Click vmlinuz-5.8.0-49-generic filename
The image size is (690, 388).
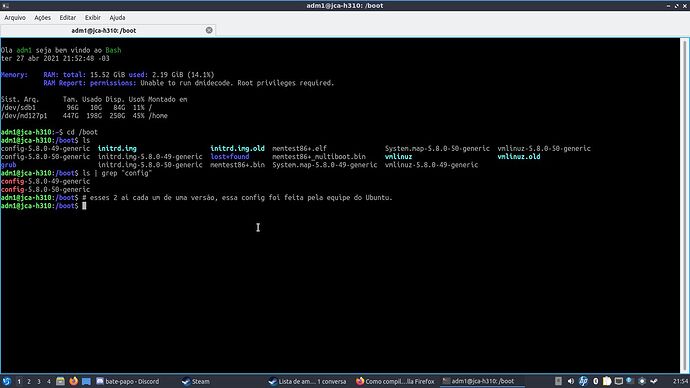[431, 165]
